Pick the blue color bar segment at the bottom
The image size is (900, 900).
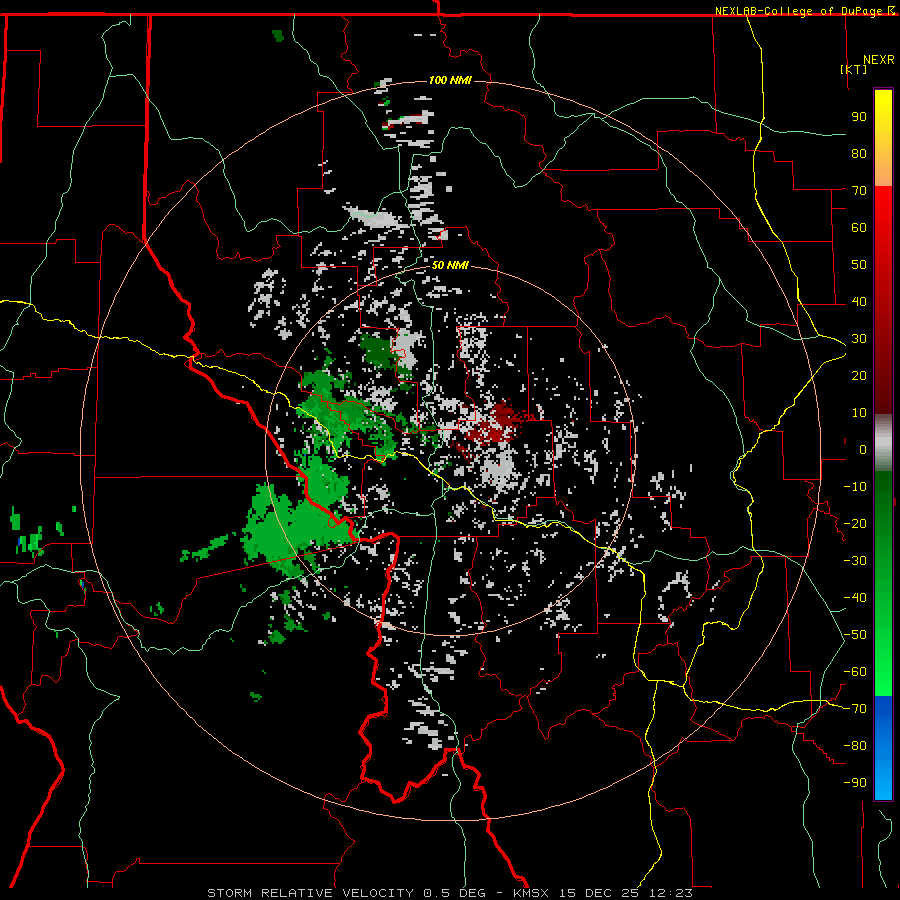tap(883, 748)
